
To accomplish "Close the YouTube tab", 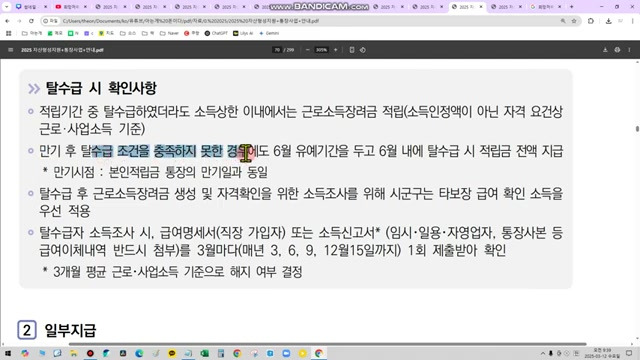I will [85, 7].
